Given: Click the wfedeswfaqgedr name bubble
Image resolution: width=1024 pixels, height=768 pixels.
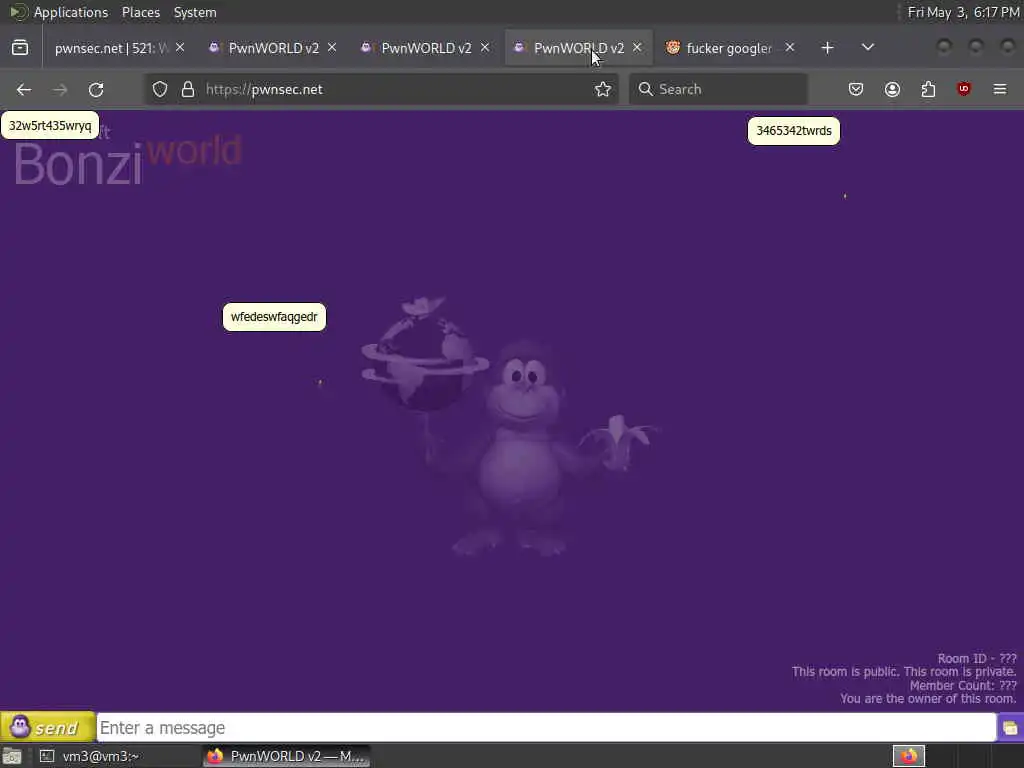Looking at the screenshot, I should pos(274,317).
